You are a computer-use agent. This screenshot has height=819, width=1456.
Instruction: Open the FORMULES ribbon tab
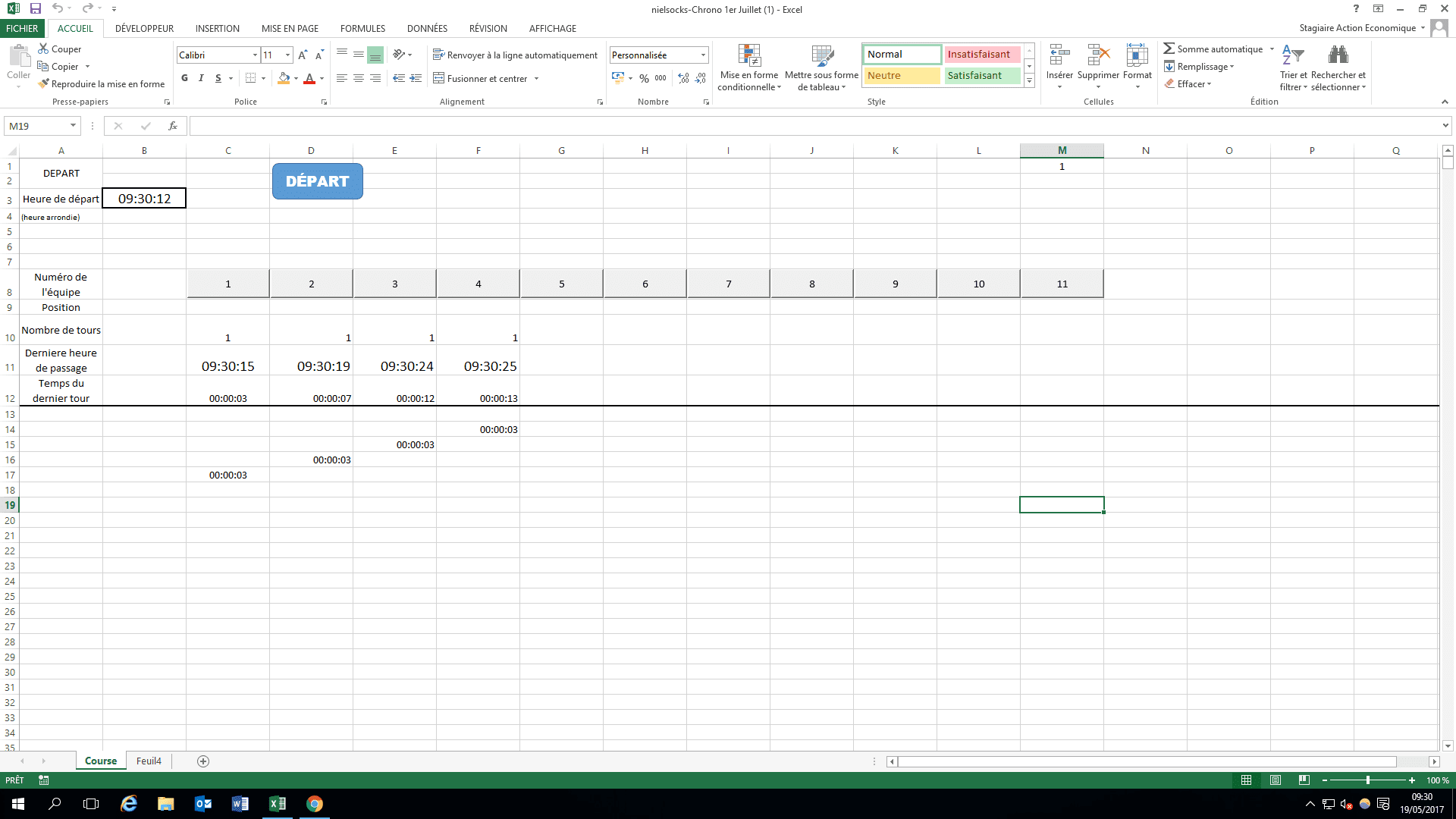(x=362, y=28)
